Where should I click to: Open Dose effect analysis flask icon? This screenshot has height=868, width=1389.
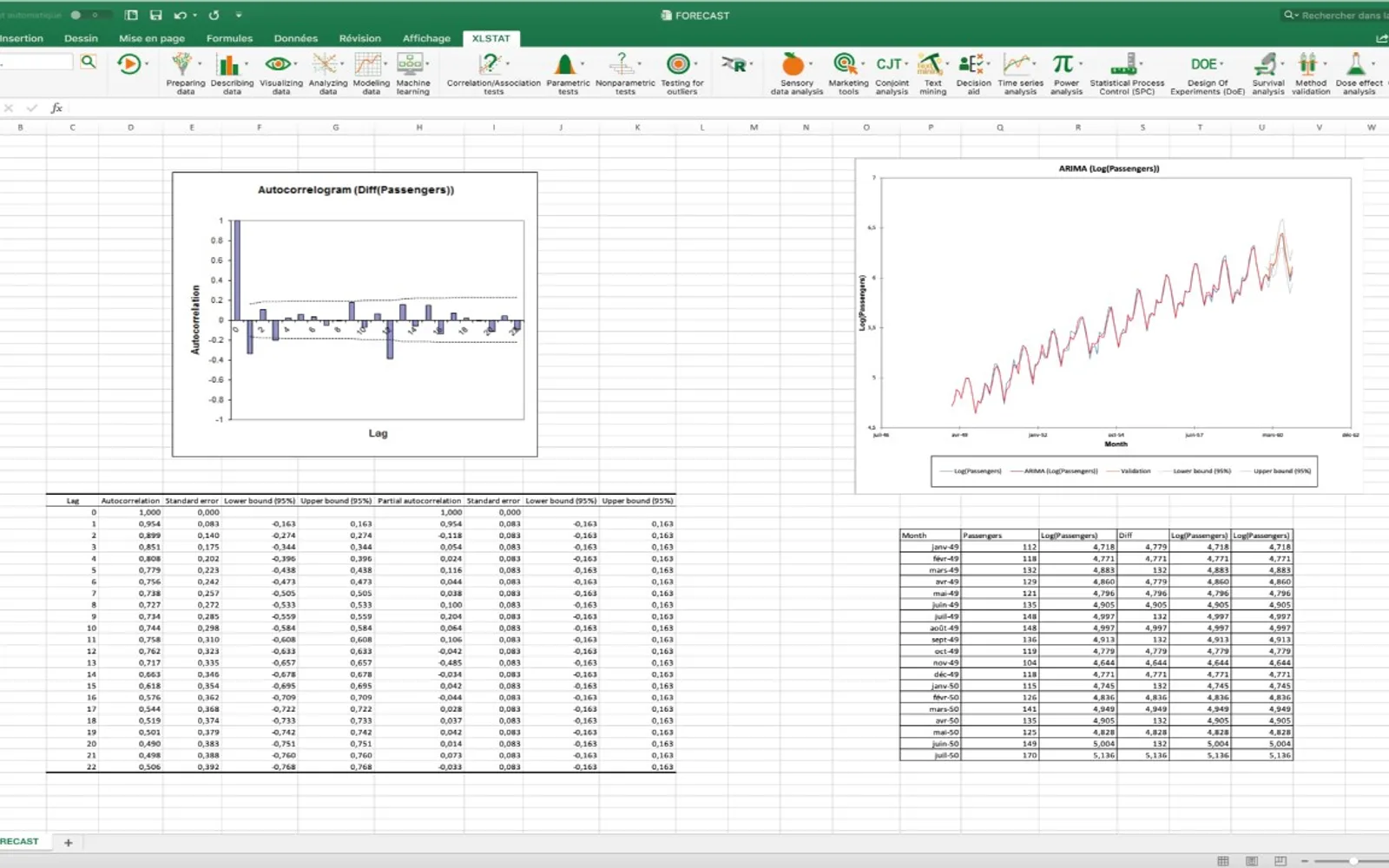coord(1355,64)
